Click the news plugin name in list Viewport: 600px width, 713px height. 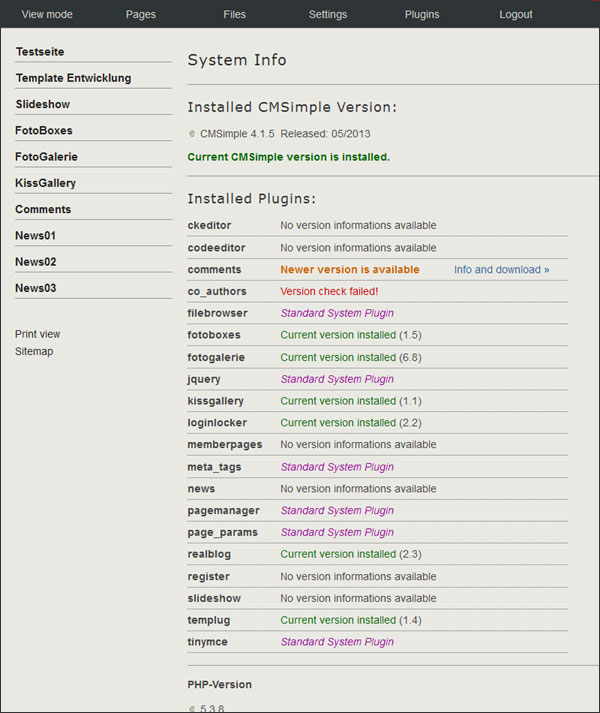[201, 489]
